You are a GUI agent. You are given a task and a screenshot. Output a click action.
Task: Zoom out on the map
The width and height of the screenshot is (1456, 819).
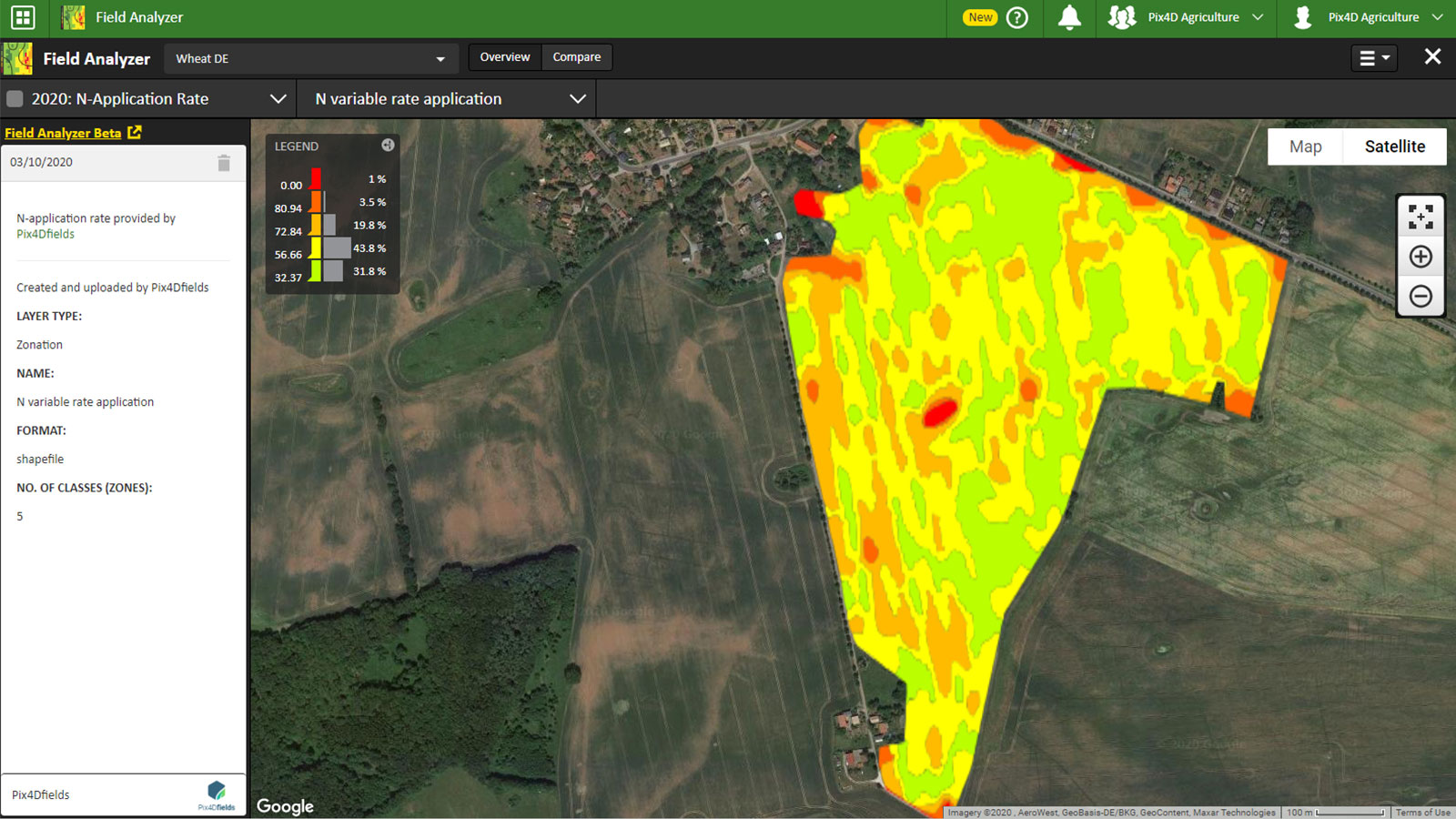[1420, 297]
